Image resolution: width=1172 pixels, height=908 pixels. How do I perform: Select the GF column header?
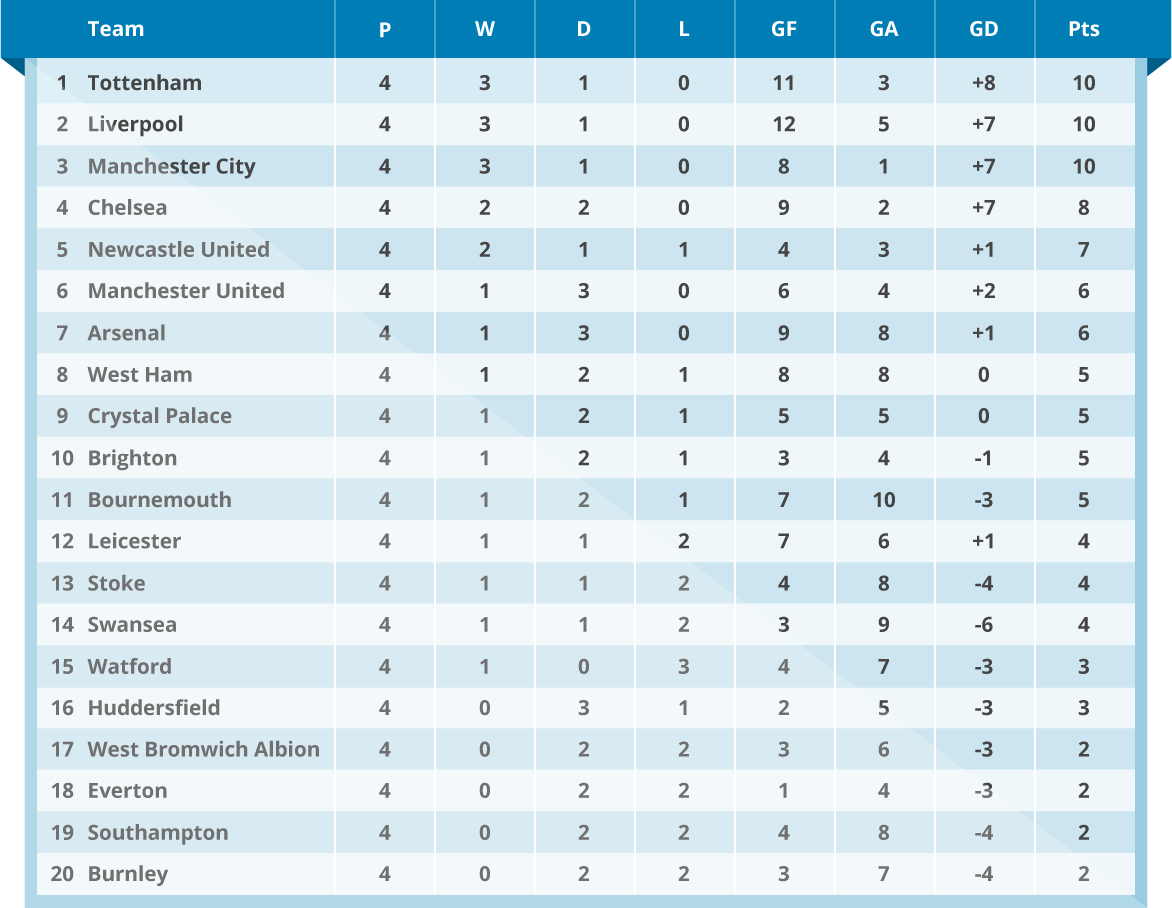point(784,29)
